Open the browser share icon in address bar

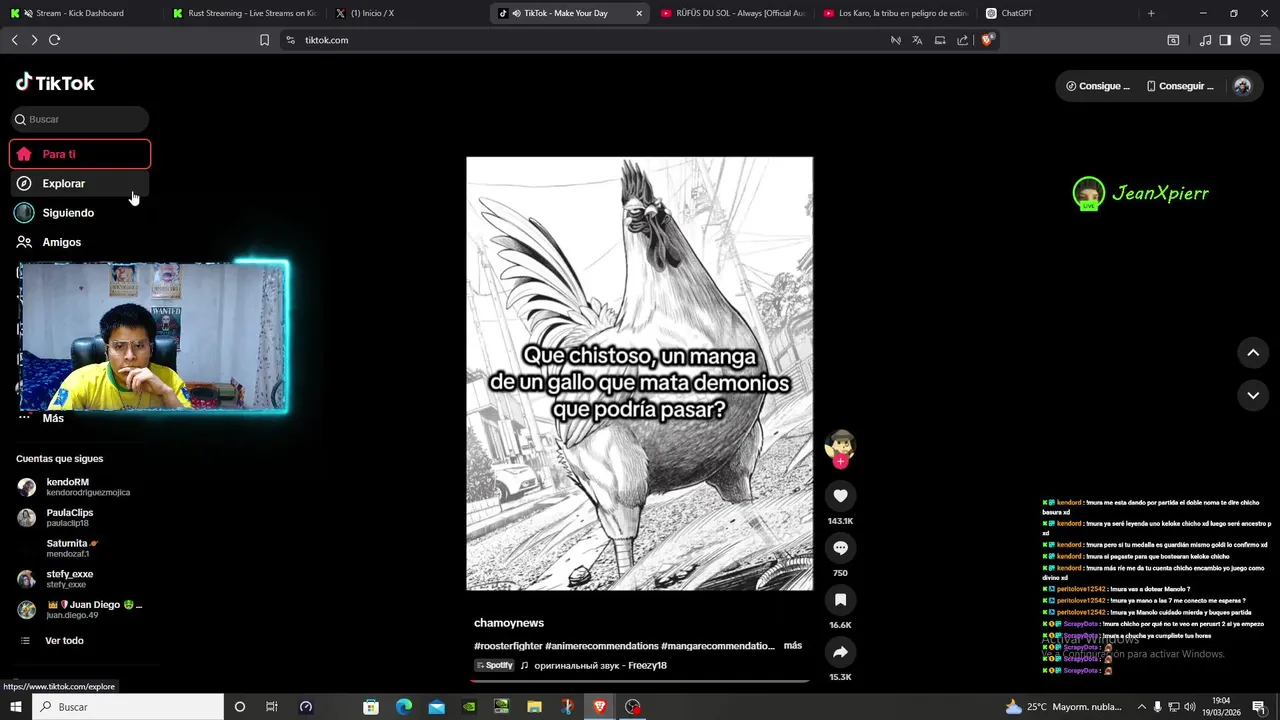(962, 40)
